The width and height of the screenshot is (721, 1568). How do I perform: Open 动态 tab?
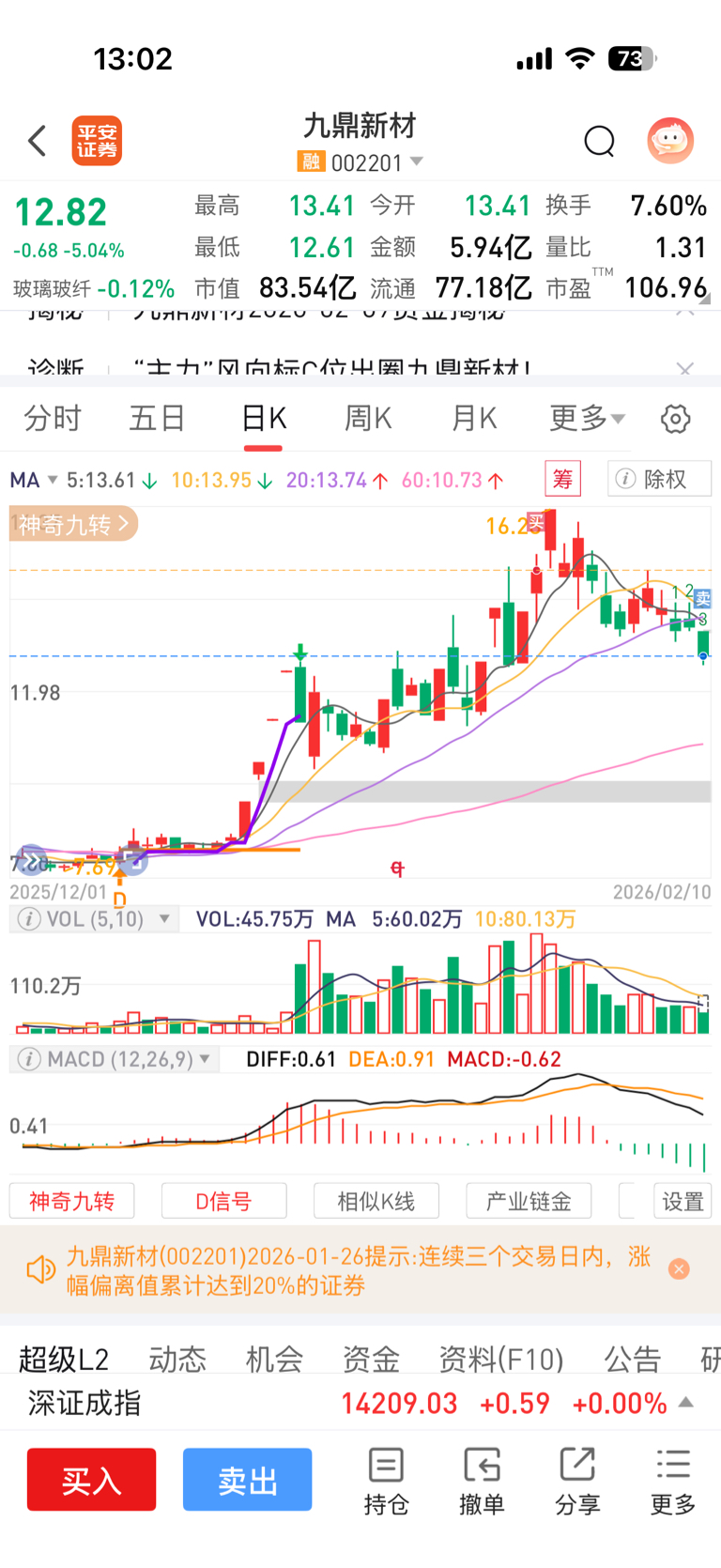pyautogui.click(x=177, y=1359)
